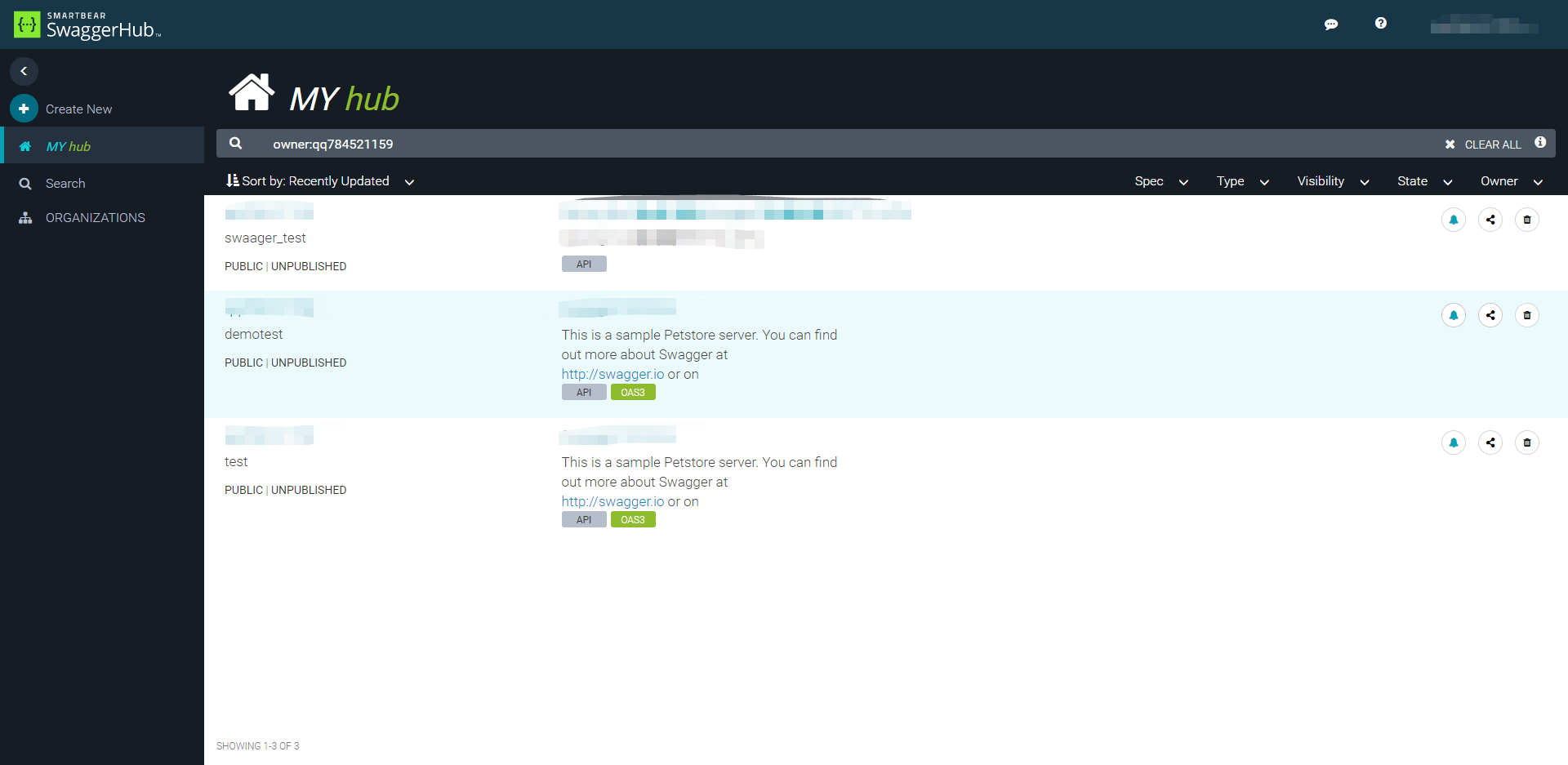Click the Create New plus icon

(x=24, y=109)
